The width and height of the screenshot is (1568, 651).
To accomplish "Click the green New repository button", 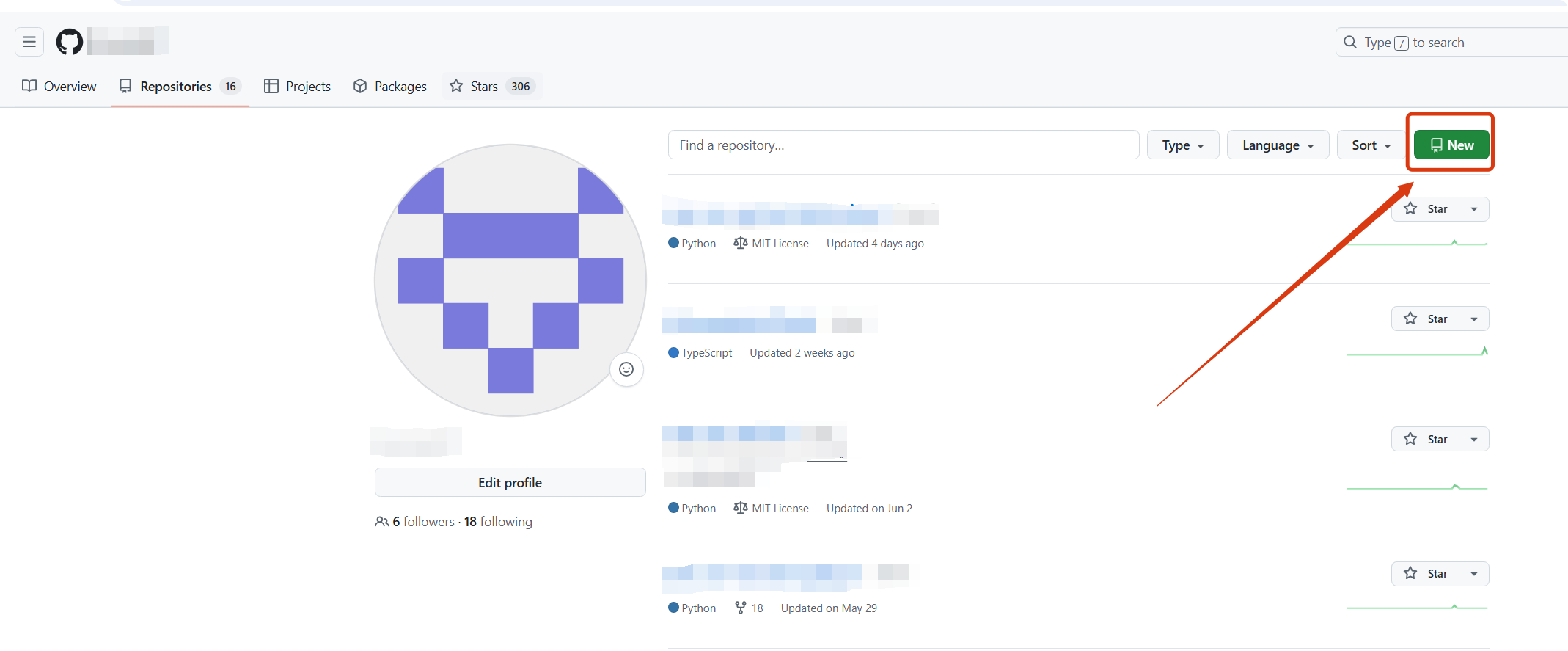I will click(1451, 145).
